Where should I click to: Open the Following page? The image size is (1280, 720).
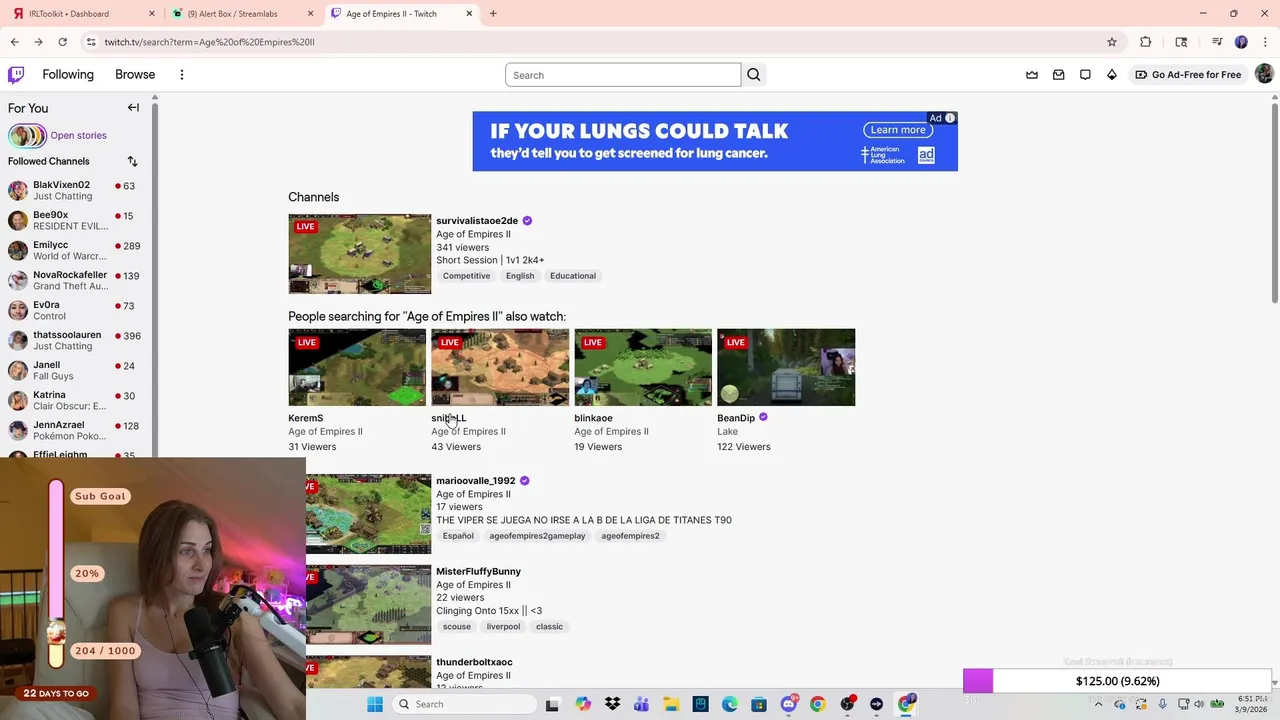pos(68,75)
